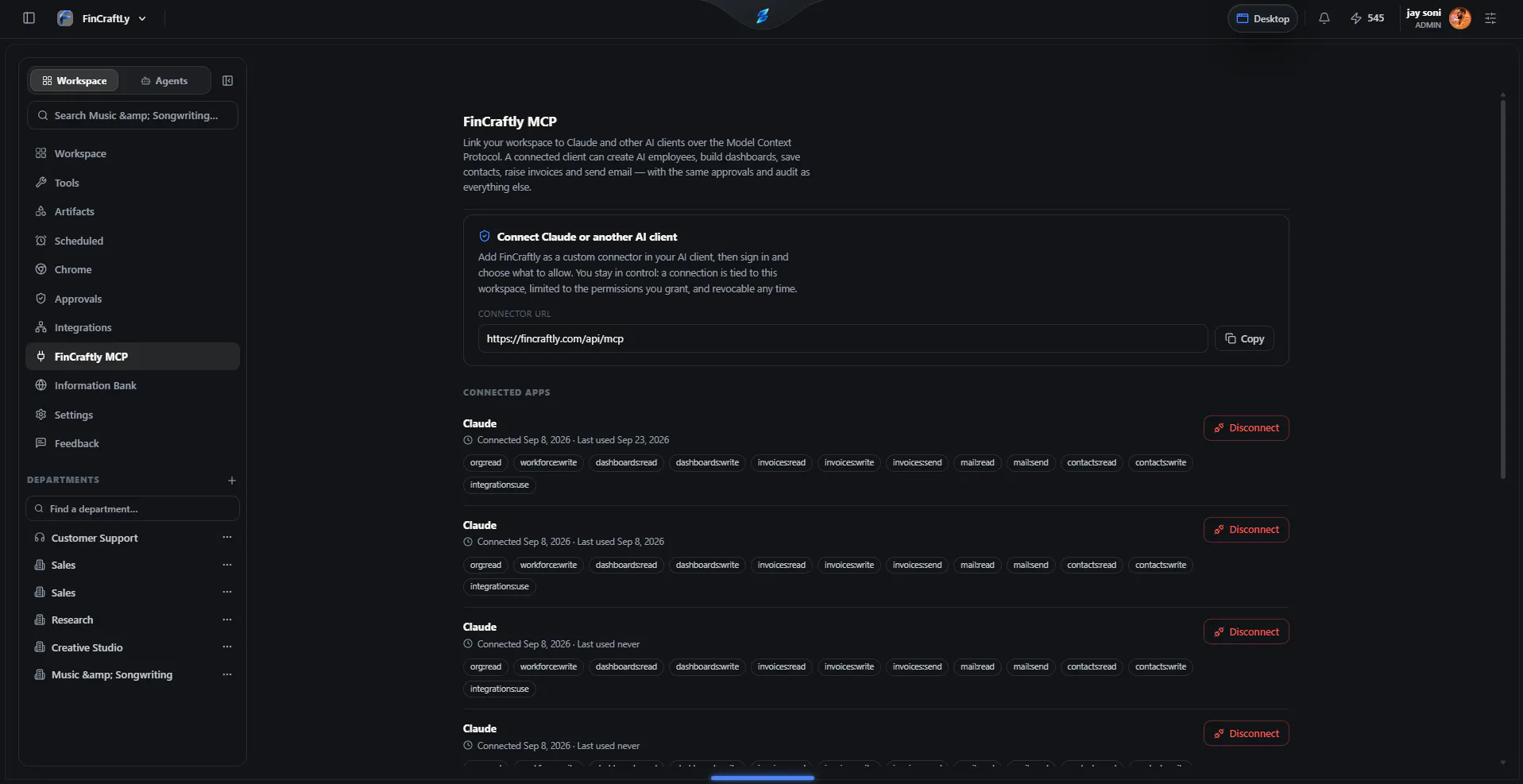
Task: Open more options for Creative Studio
Action: 227,647
